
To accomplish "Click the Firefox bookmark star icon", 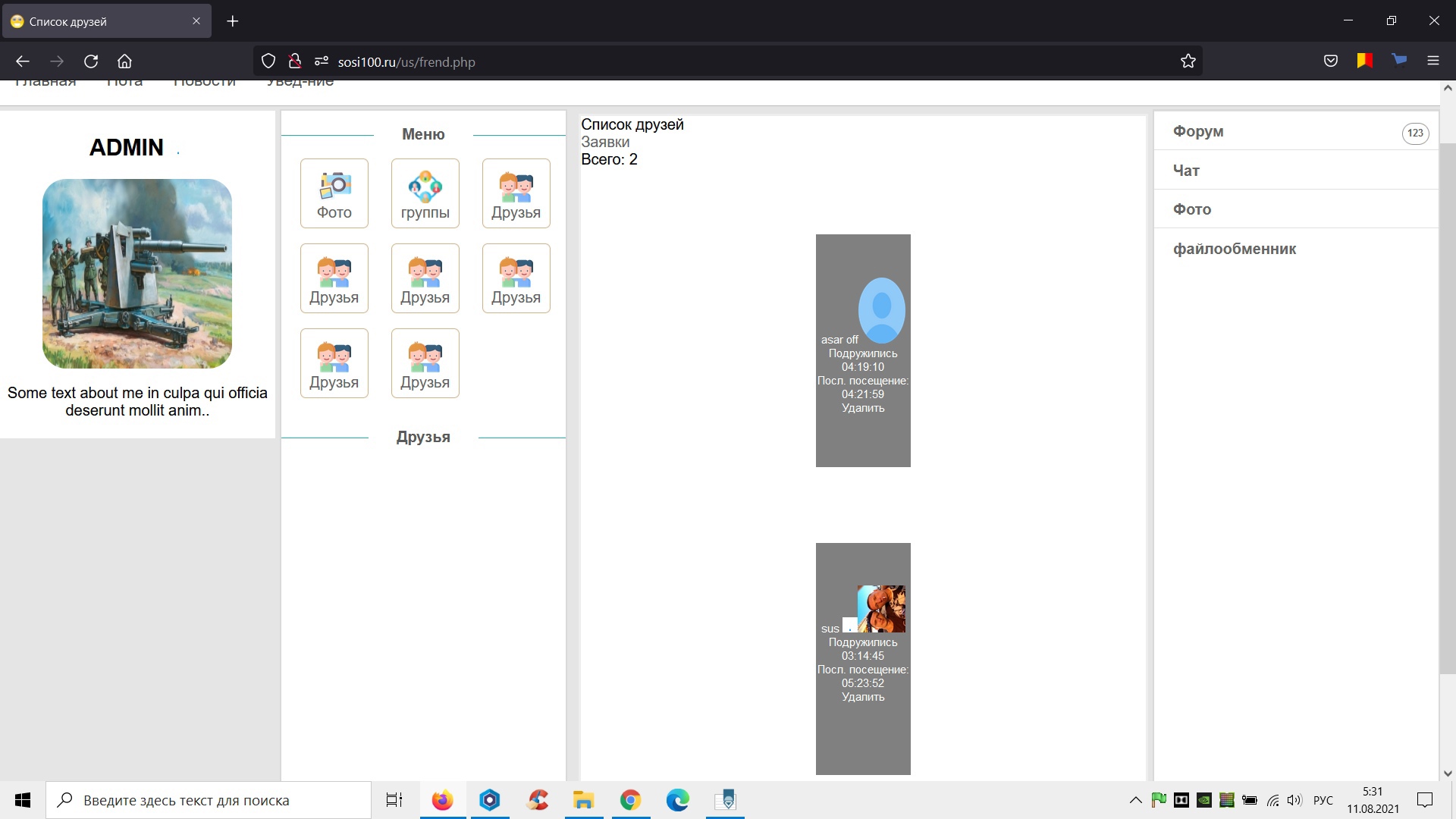I will pyautogui.click(x=1188, y=61).
